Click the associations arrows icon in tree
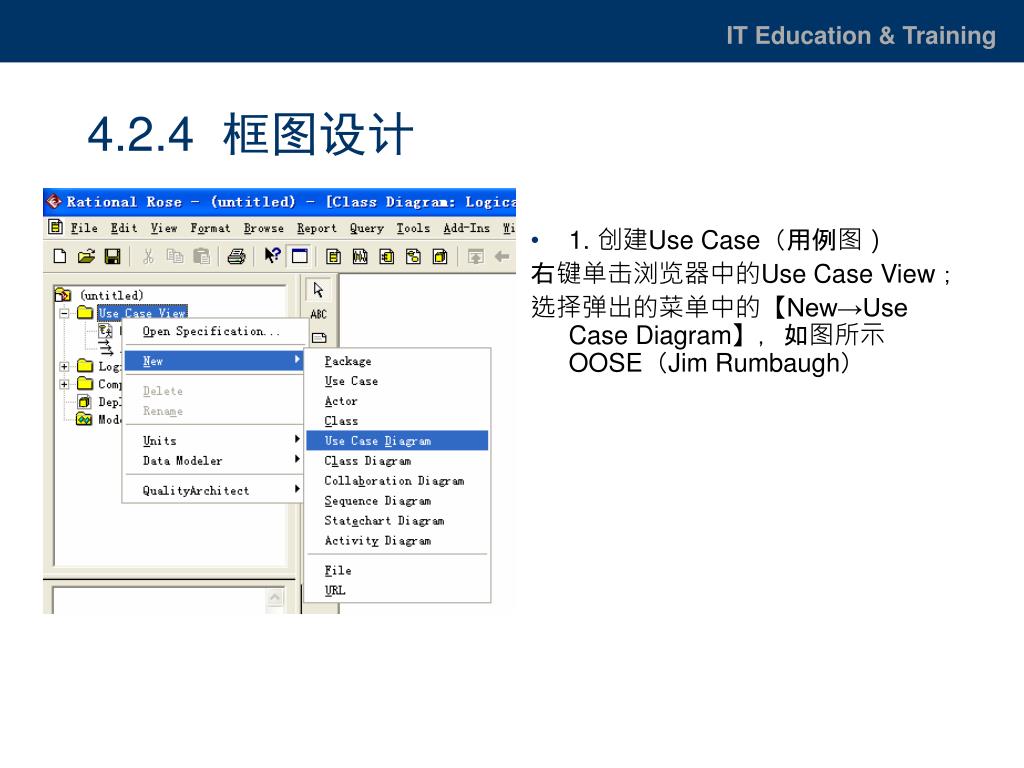 [x=106, y=347]
